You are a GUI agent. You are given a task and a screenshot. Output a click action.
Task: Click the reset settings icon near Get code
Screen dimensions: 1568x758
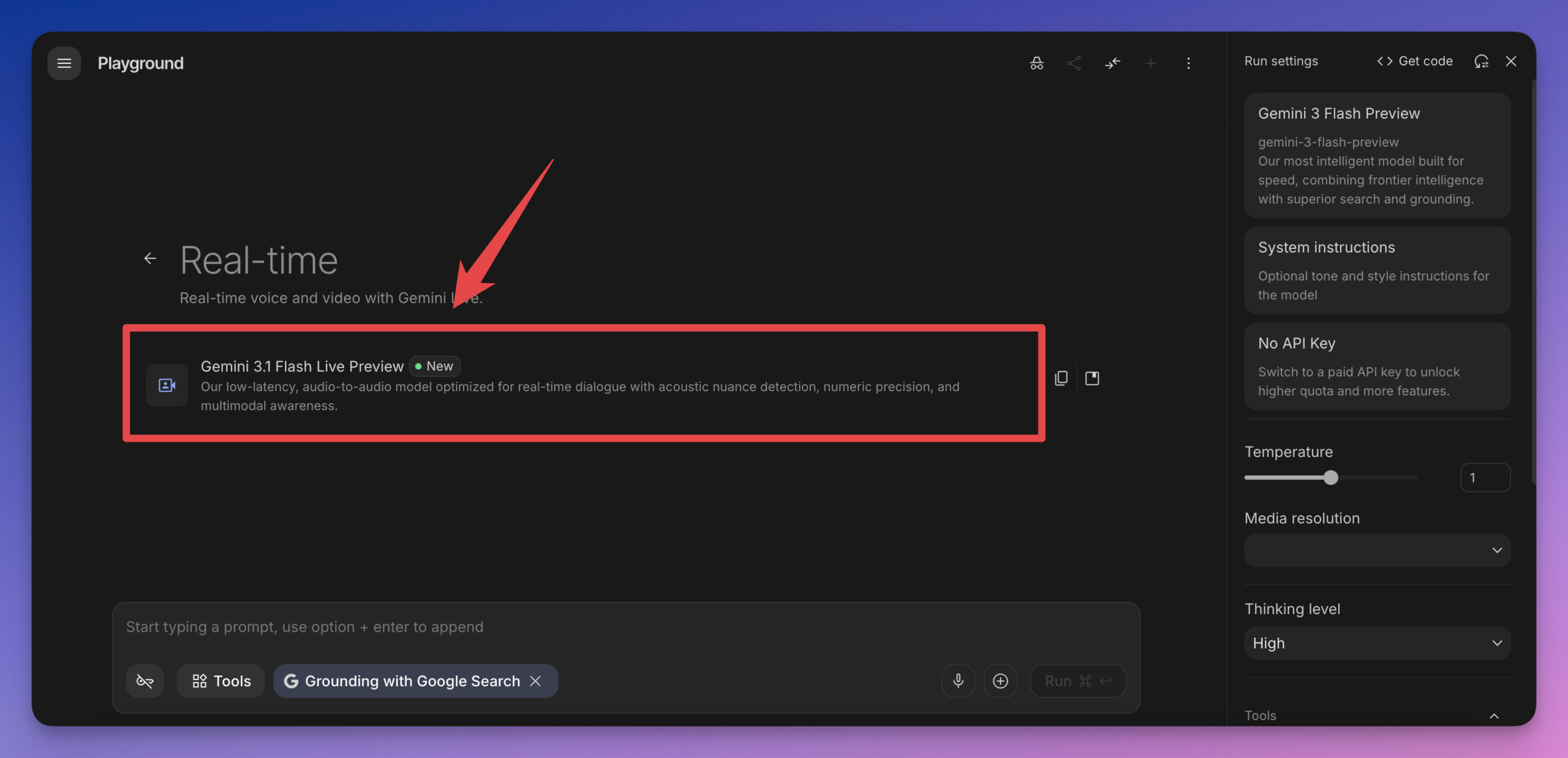(x=1481, y=61)
